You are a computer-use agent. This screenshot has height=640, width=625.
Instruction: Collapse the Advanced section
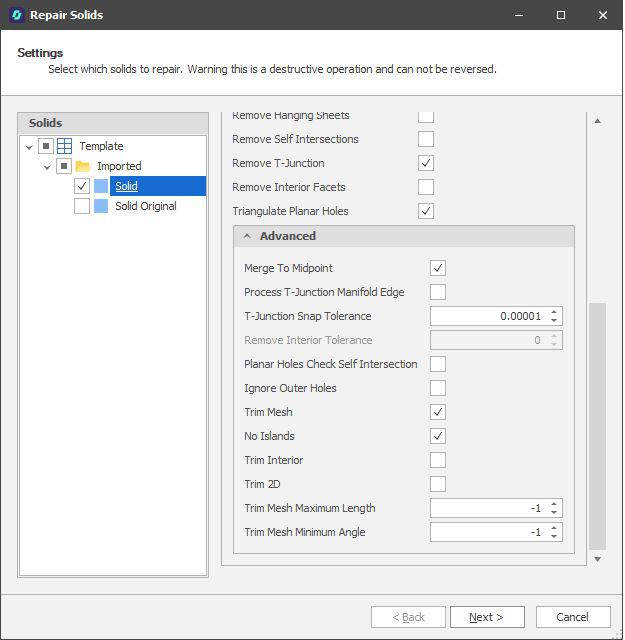247,236
